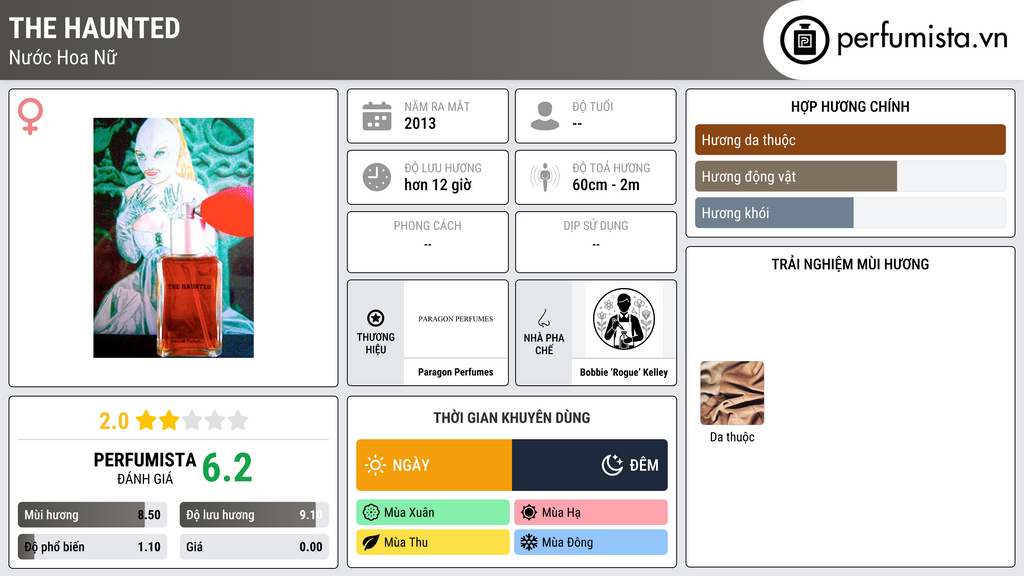Viewport: 1024px width, 576px height.
Task: Click the Thời gian khuyên dùng heading
Action: tap(512, 418)
